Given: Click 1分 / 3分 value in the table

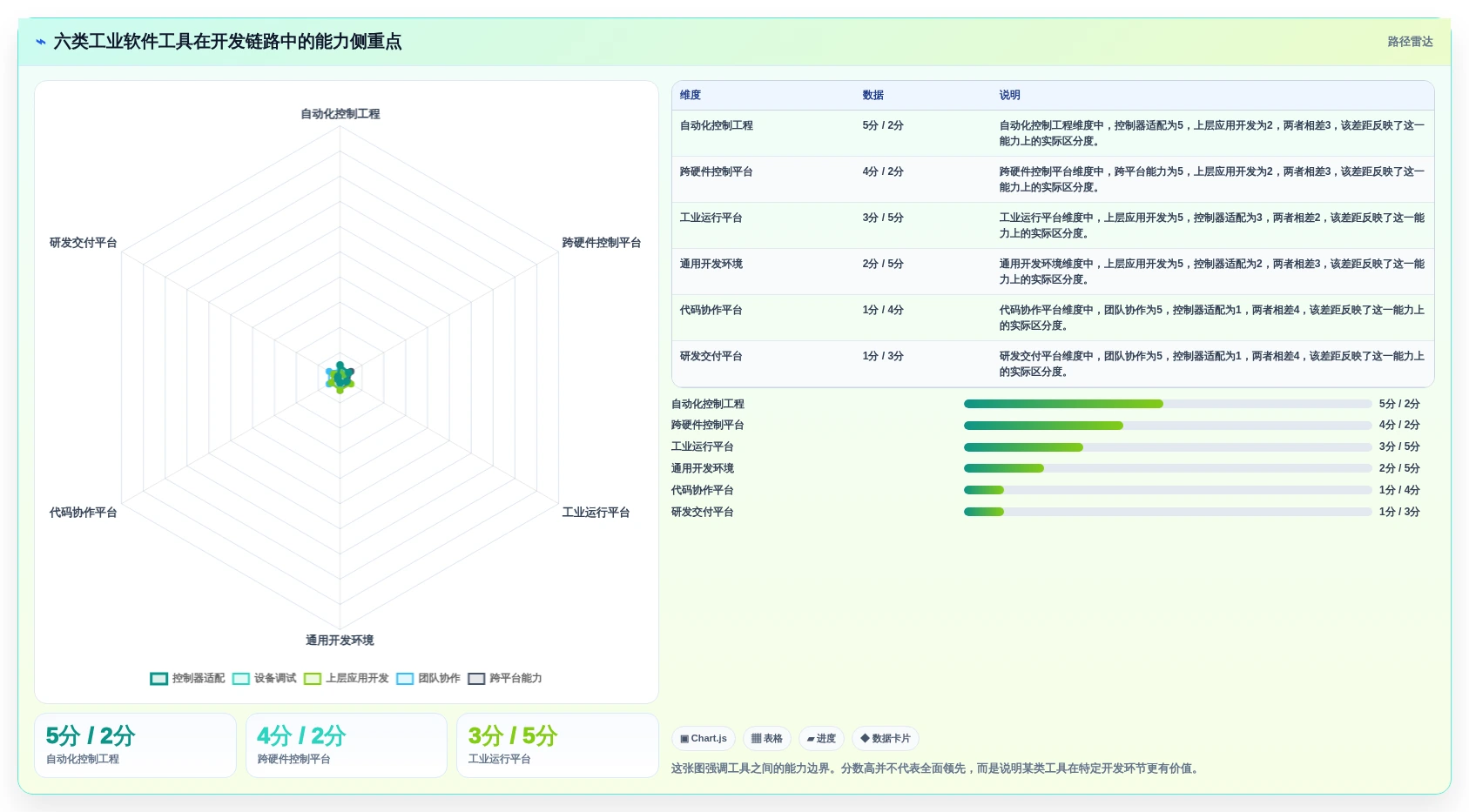Looking at the screenshot, I should [883, 356].
